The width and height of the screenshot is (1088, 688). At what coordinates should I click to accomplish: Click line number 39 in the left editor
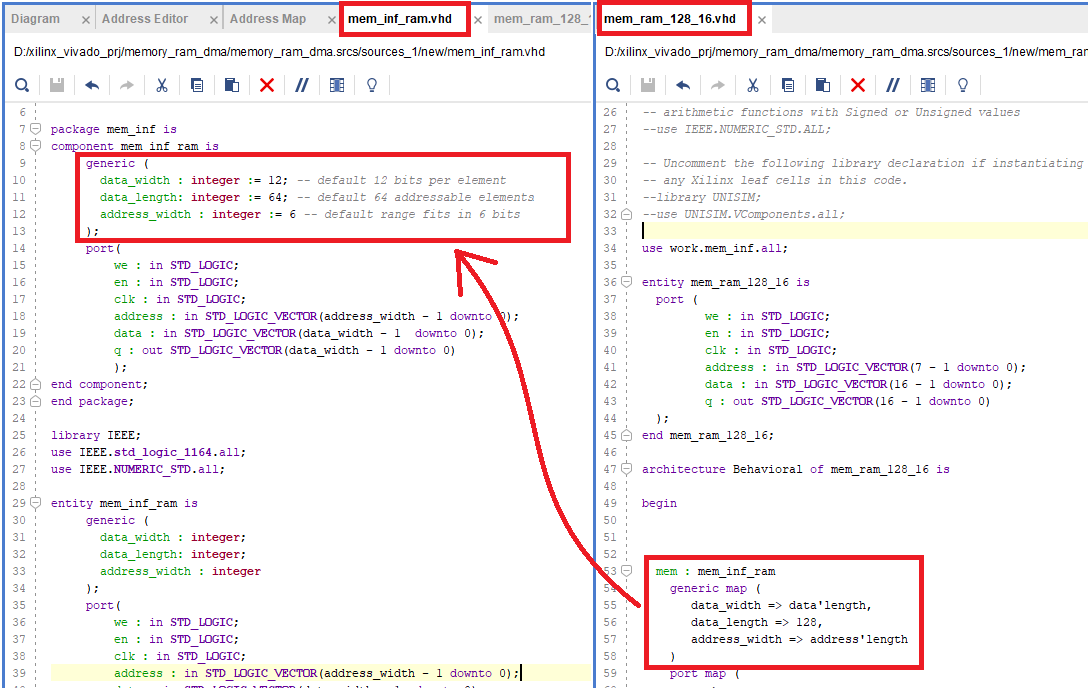click(20, 672)
